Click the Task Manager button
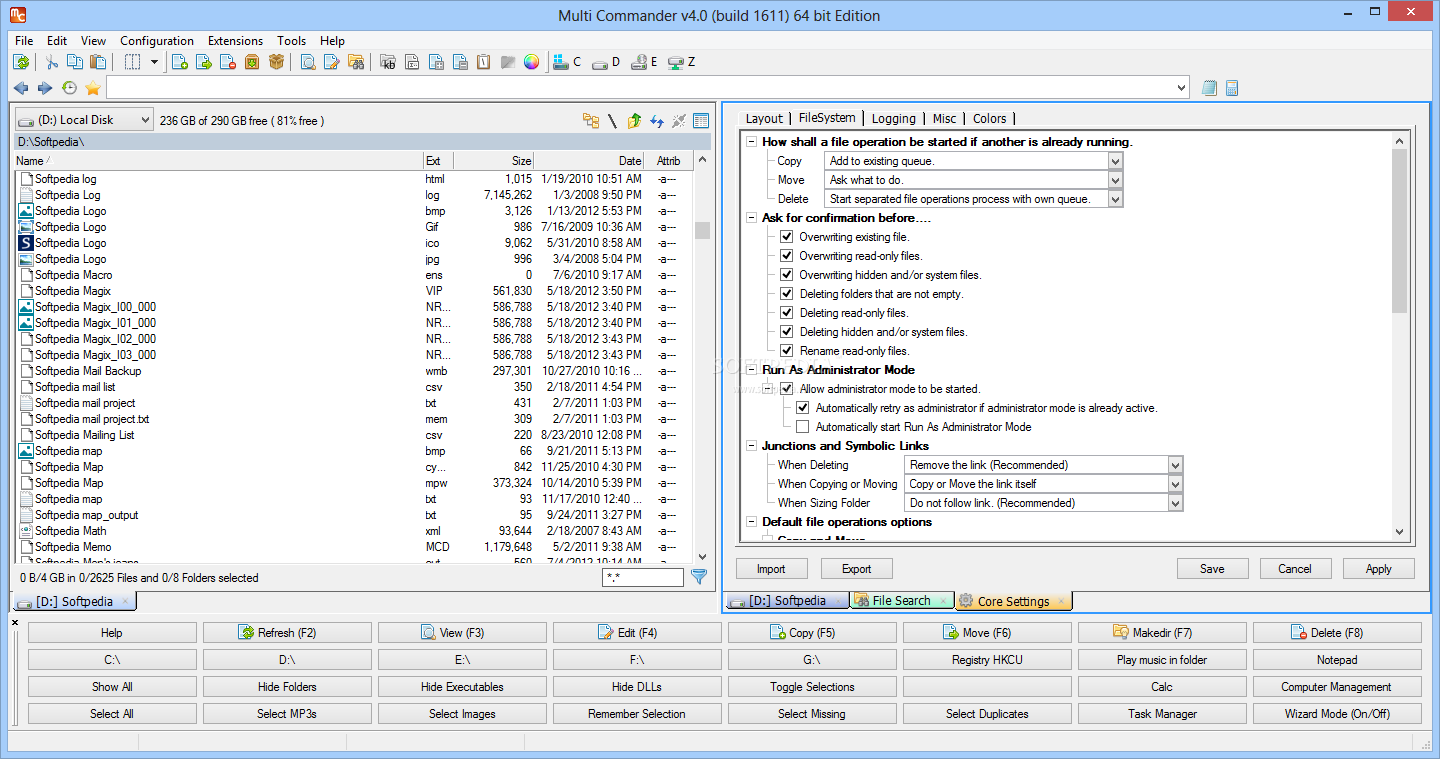1440x759 pixels. [1162, 714]
